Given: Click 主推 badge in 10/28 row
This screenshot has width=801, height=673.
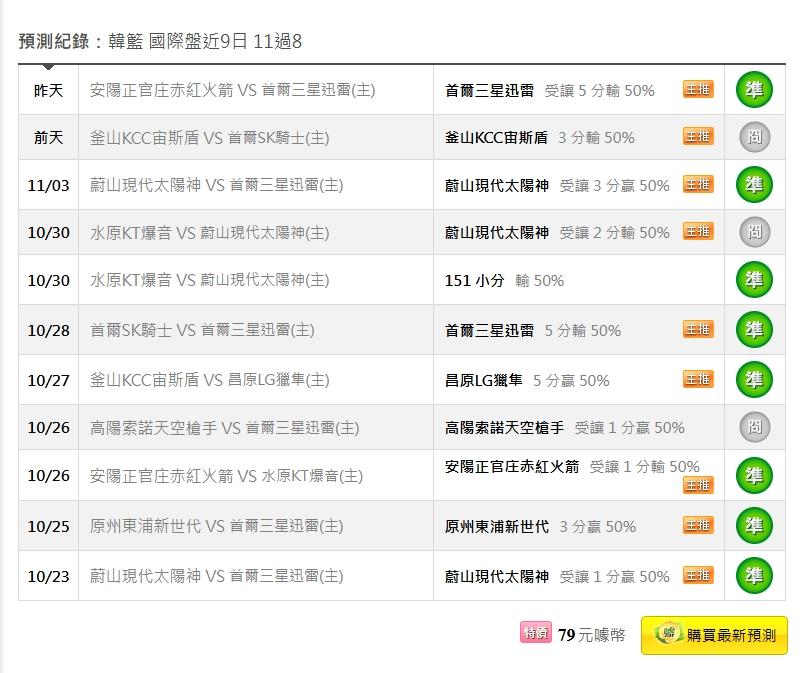Looking at the screenshot, I should (x=698, y=329).
